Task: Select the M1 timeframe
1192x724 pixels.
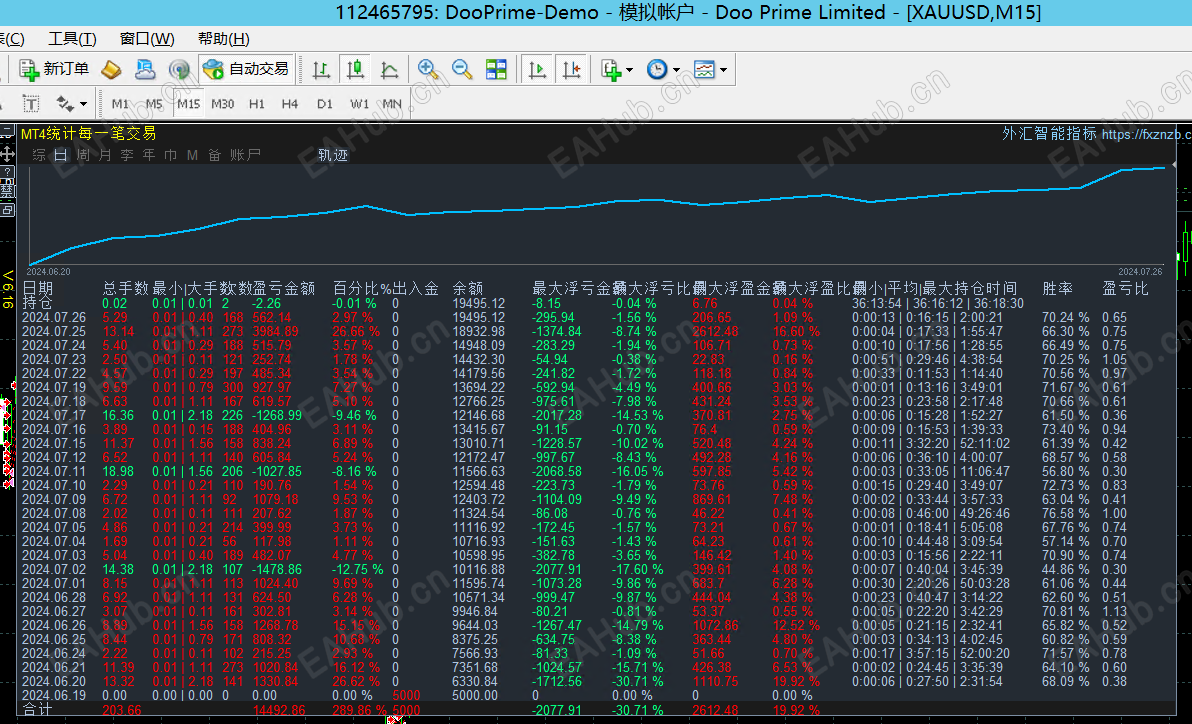Action: coord(120,103)
